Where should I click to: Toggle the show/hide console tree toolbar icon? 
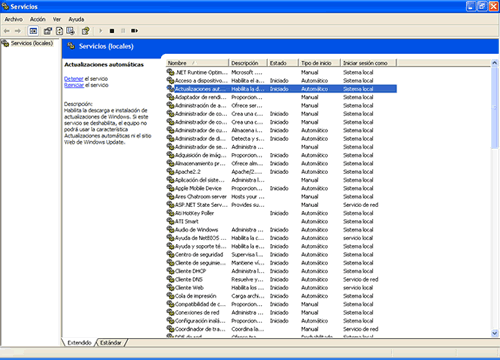coord(33,31)
